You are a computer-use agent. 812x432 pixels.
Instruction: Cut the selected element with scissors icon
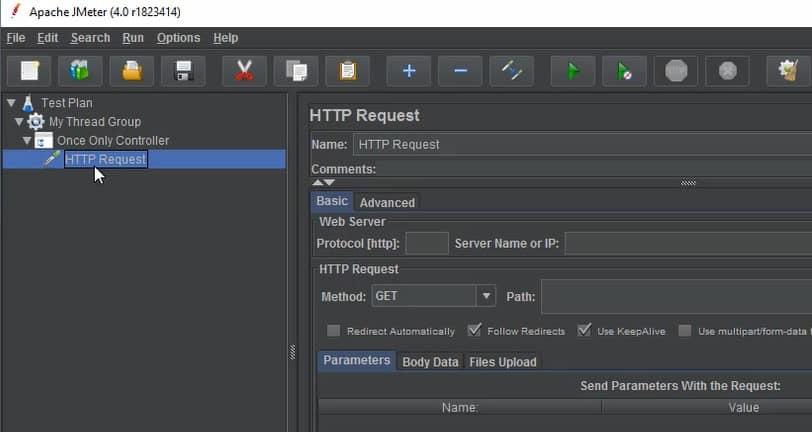(244, 70)
